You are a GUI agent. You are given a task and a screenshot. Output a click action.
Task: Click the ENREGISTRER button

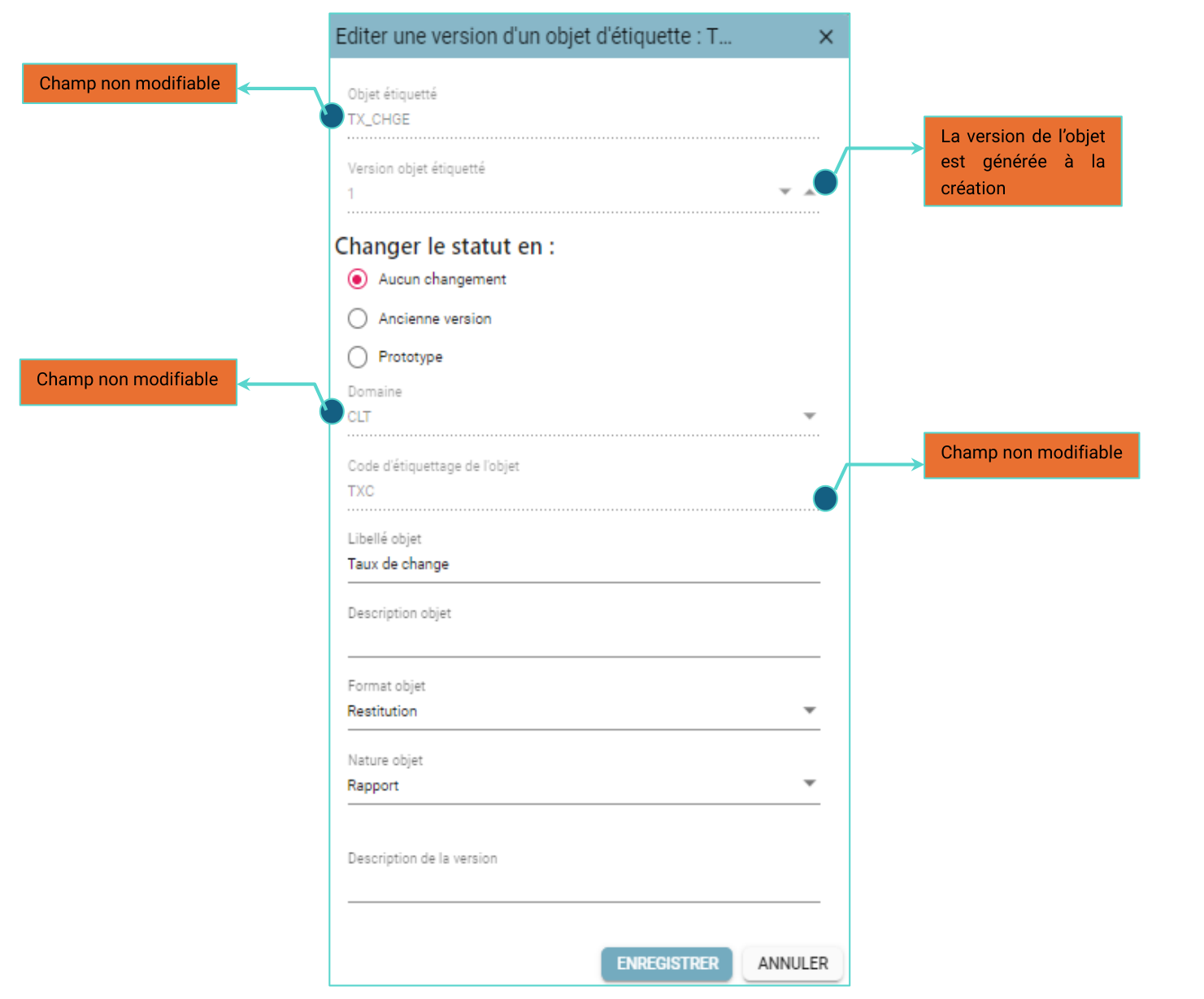tap(667, 963)
